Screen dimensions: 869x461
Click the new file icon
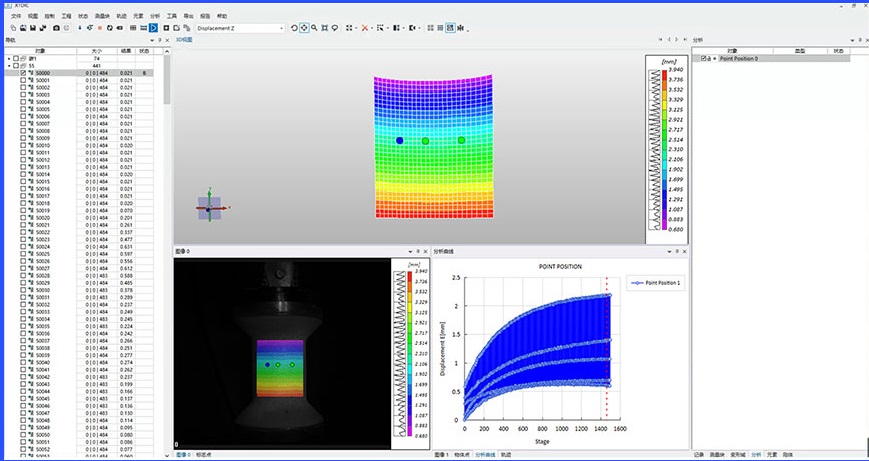11,28
